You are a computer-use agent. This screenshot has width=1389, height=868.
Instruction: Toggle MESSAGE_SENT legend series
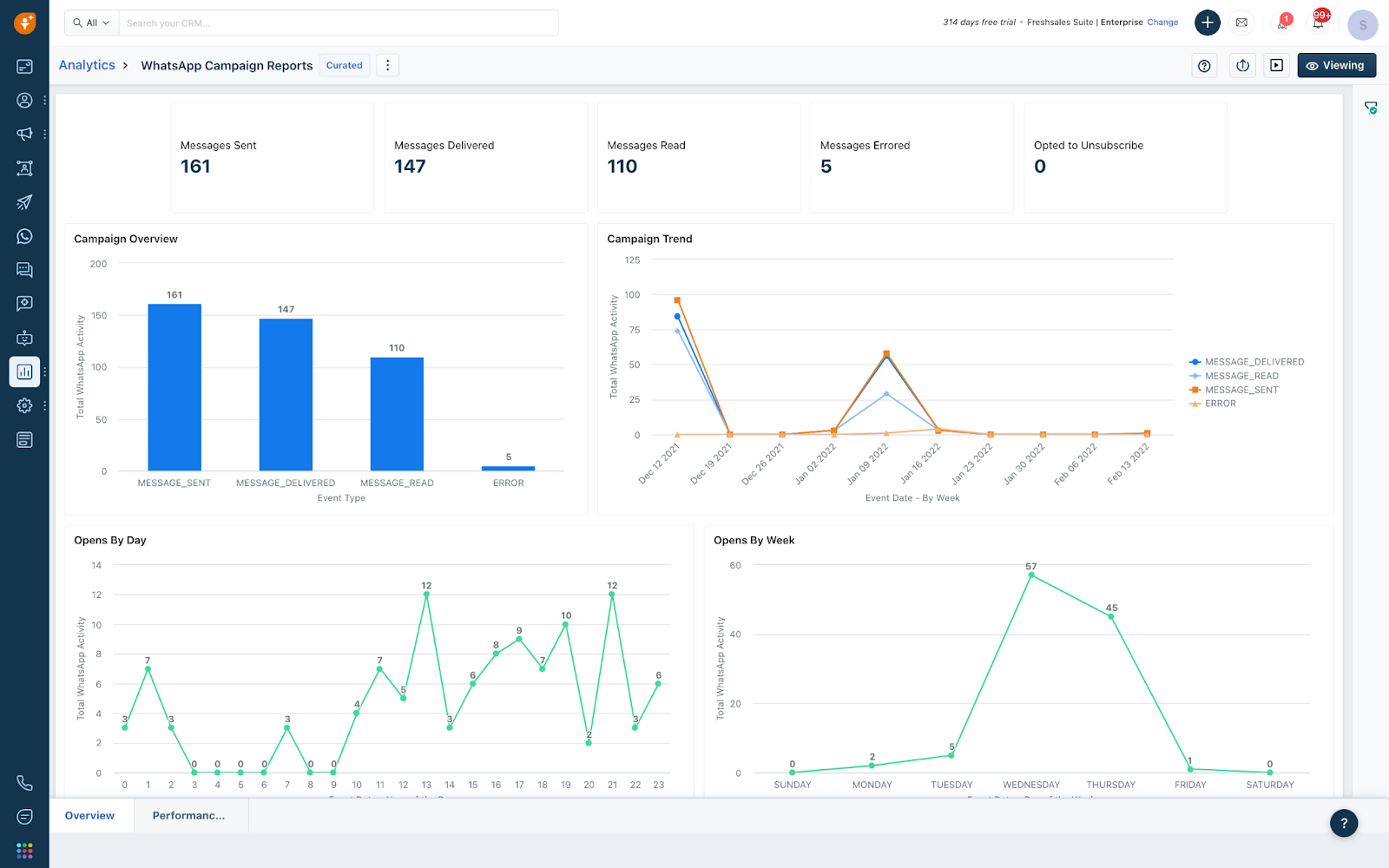(1234, 390)
